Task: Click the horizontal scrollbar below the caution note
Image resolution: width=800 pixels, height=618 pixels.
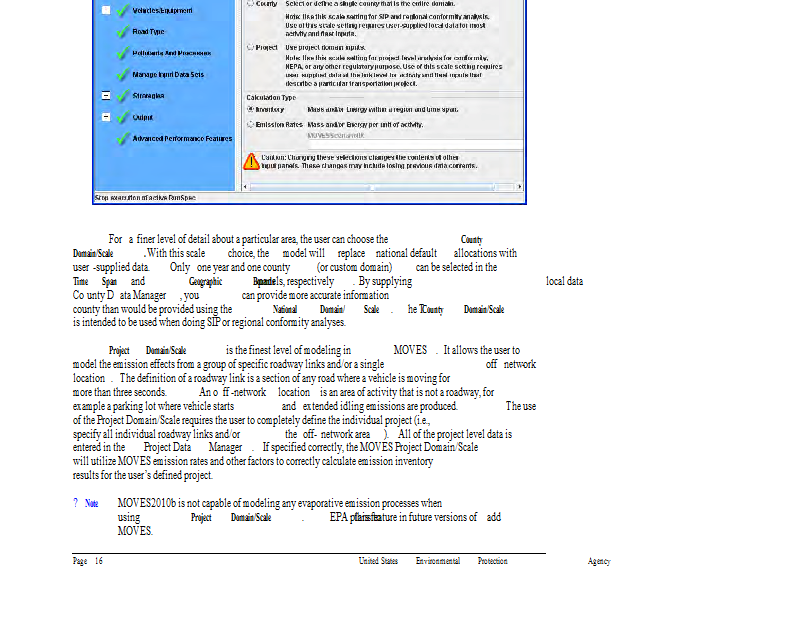Action: coord(380,187)
